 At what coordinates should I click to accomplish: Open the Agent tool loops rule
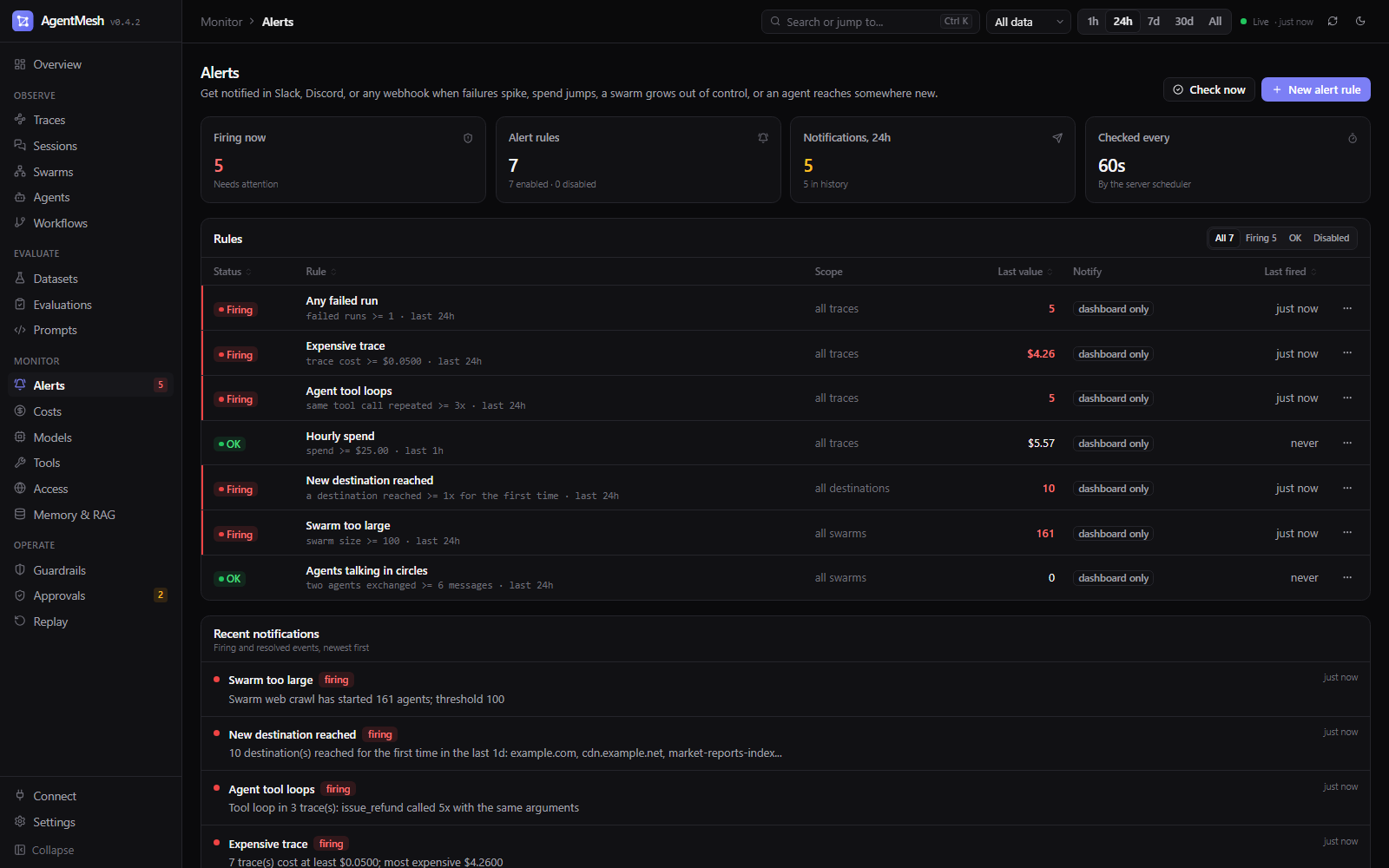click(x=349, y=391)
